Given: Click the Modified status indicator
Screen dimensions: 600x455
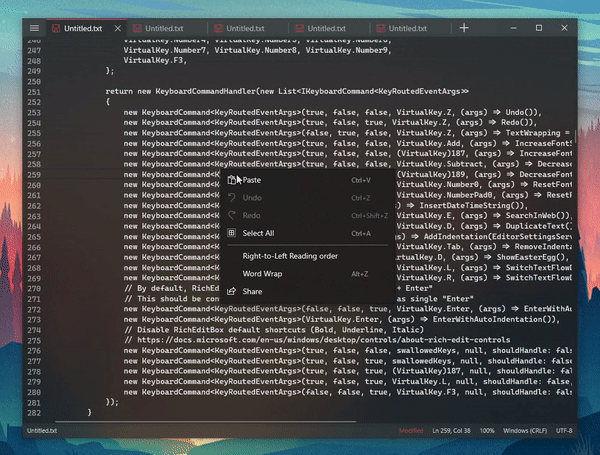Looking at the screenshot, I should pyautogui.click(x=411, y=431).
